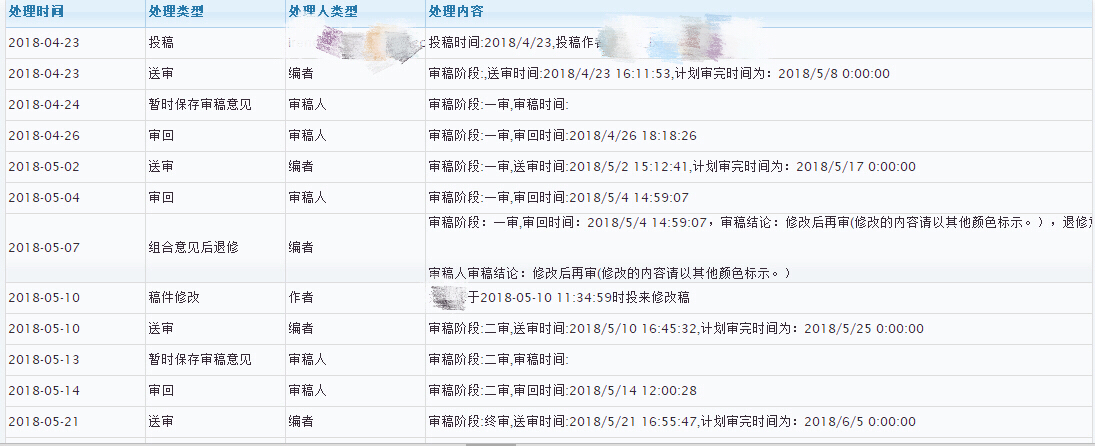Select date 2018-04-24
Image resolution: width=1095 pixels, height=446 pixels.
pos(44,105)
